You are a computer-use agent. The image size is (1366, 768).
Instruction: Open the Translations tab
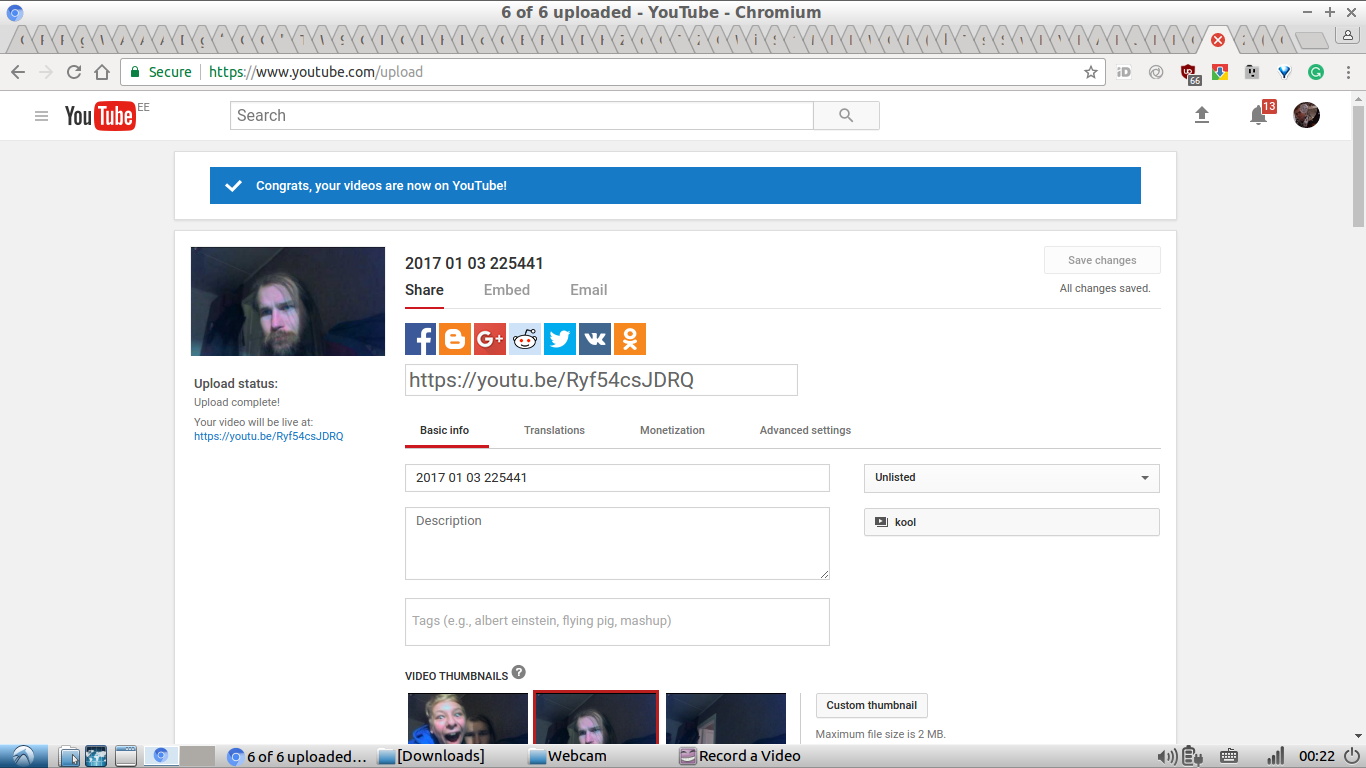tap(554, 430)
